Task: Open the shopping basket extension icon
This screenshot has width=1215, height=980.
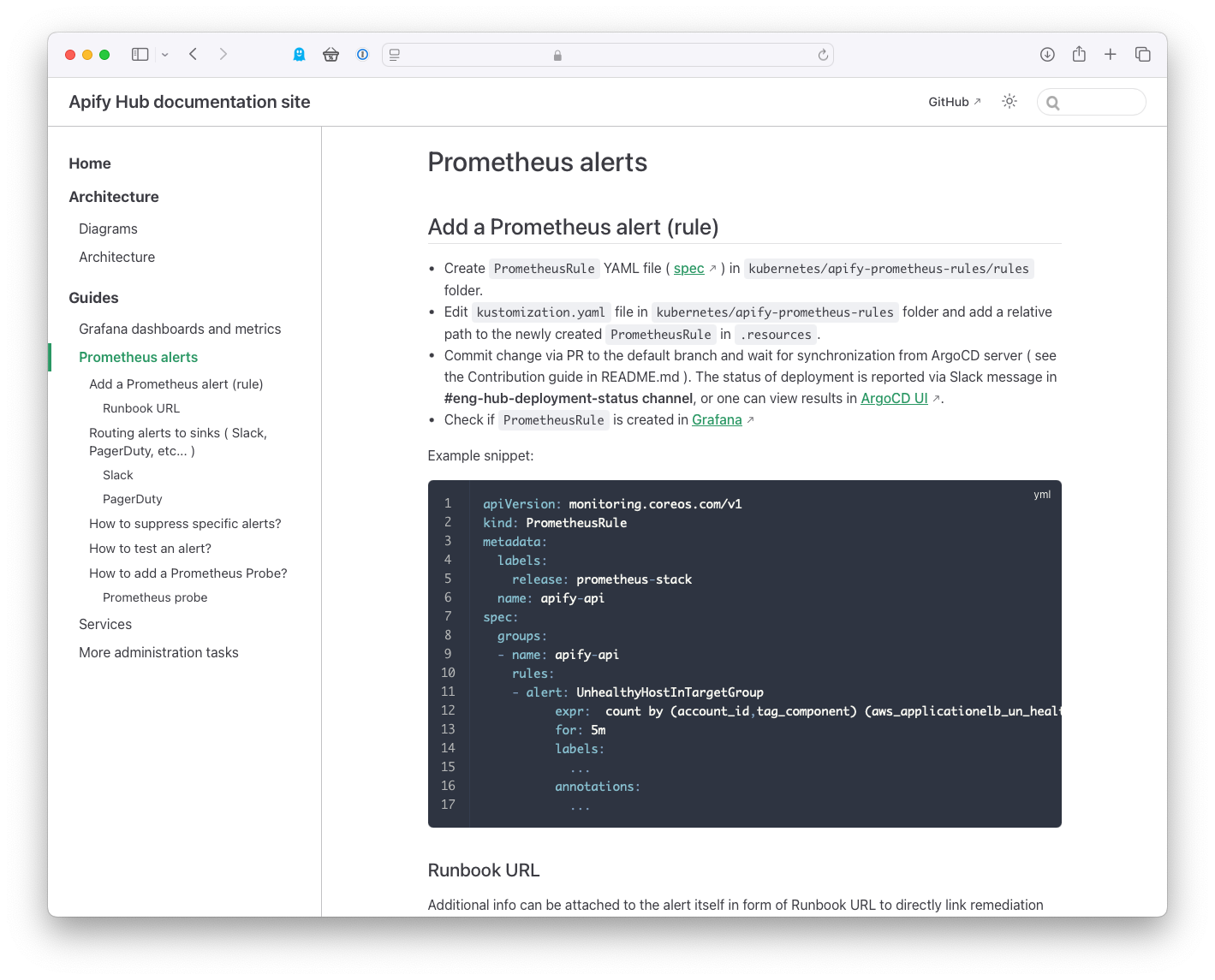Action: pyautogui.click(x=331, y=55)
